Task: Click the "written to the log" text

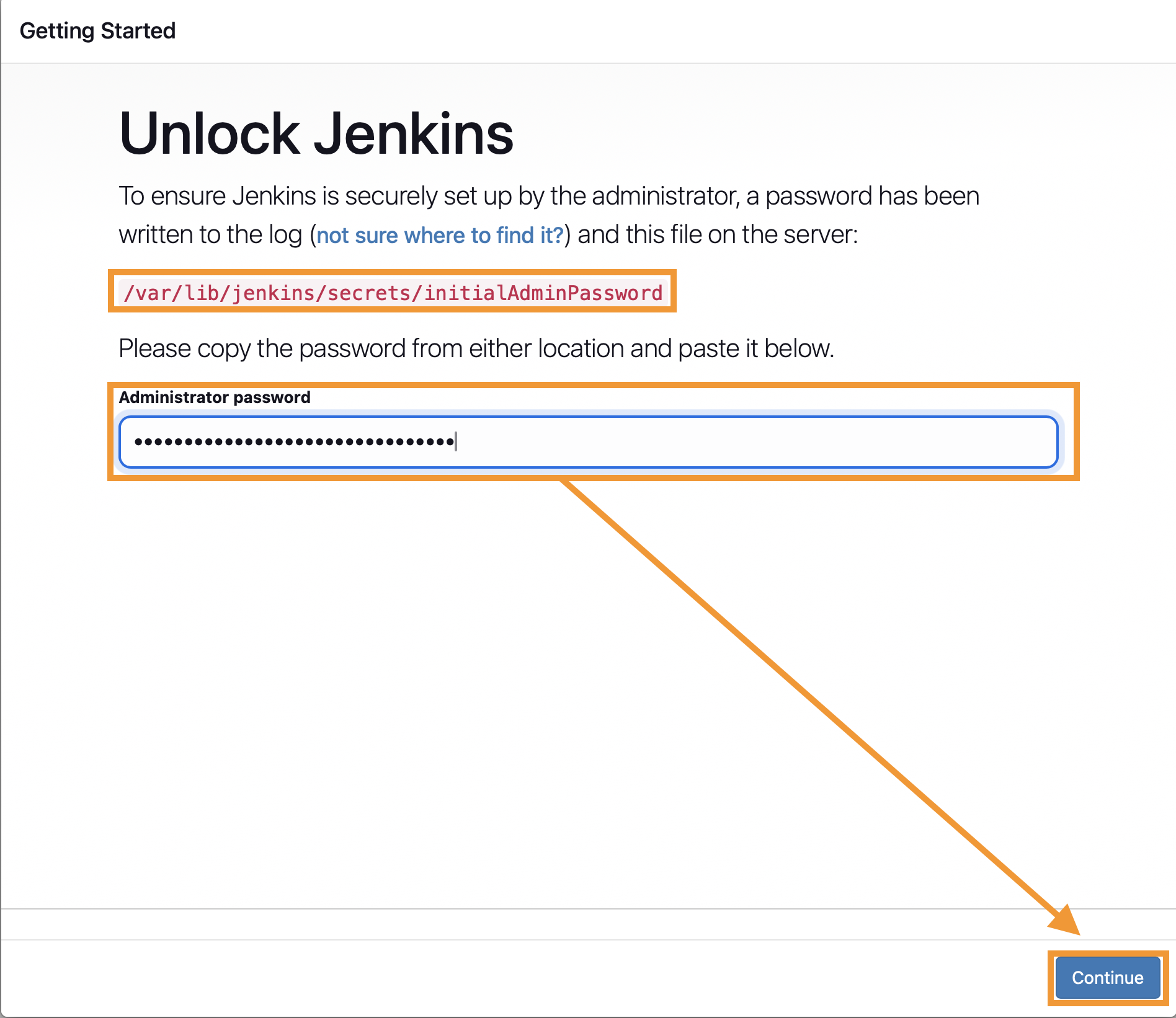Action: pyautogui.click(x=211, y=236)
